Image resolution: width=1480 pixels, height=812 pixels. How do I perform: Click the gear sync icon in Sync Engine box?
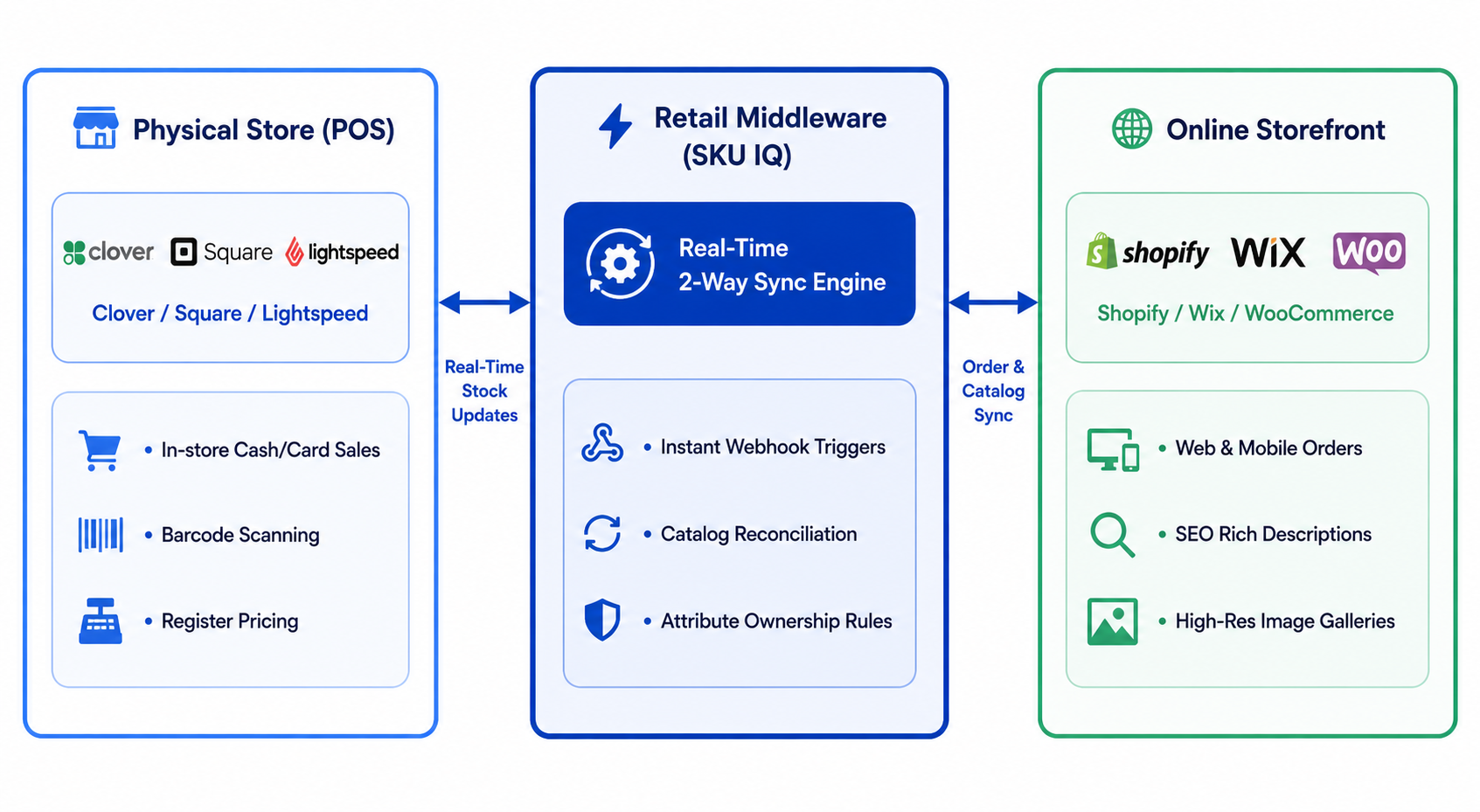620,263
